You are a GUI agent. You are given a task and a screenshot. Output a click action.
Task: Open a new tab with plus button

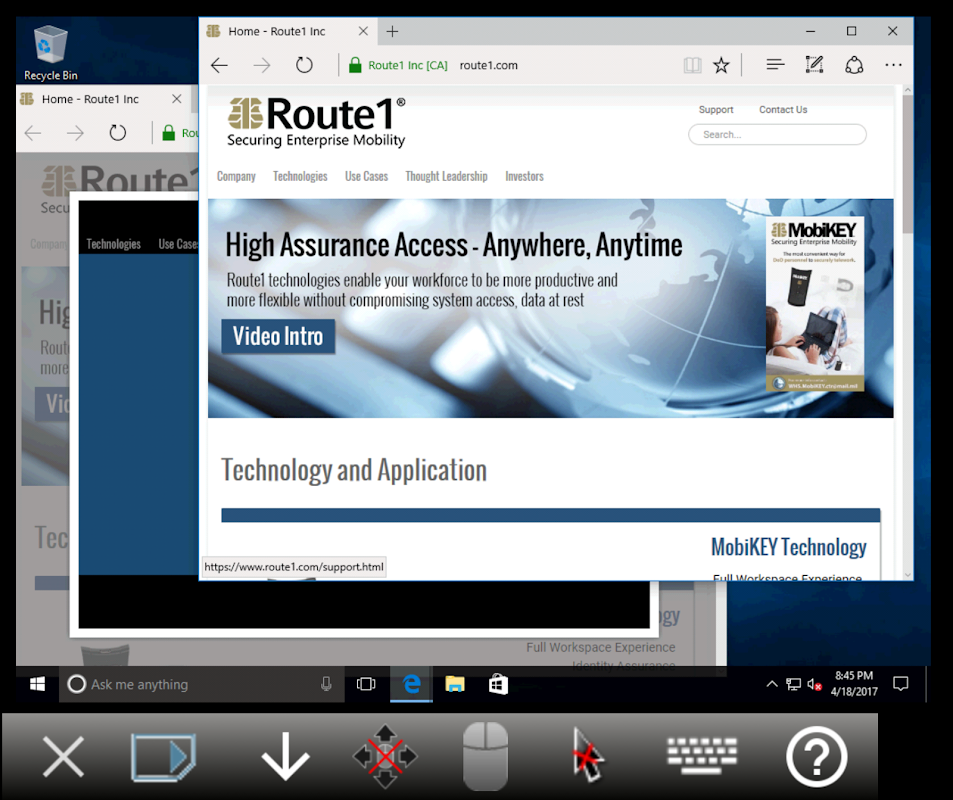tap(393, 31)
